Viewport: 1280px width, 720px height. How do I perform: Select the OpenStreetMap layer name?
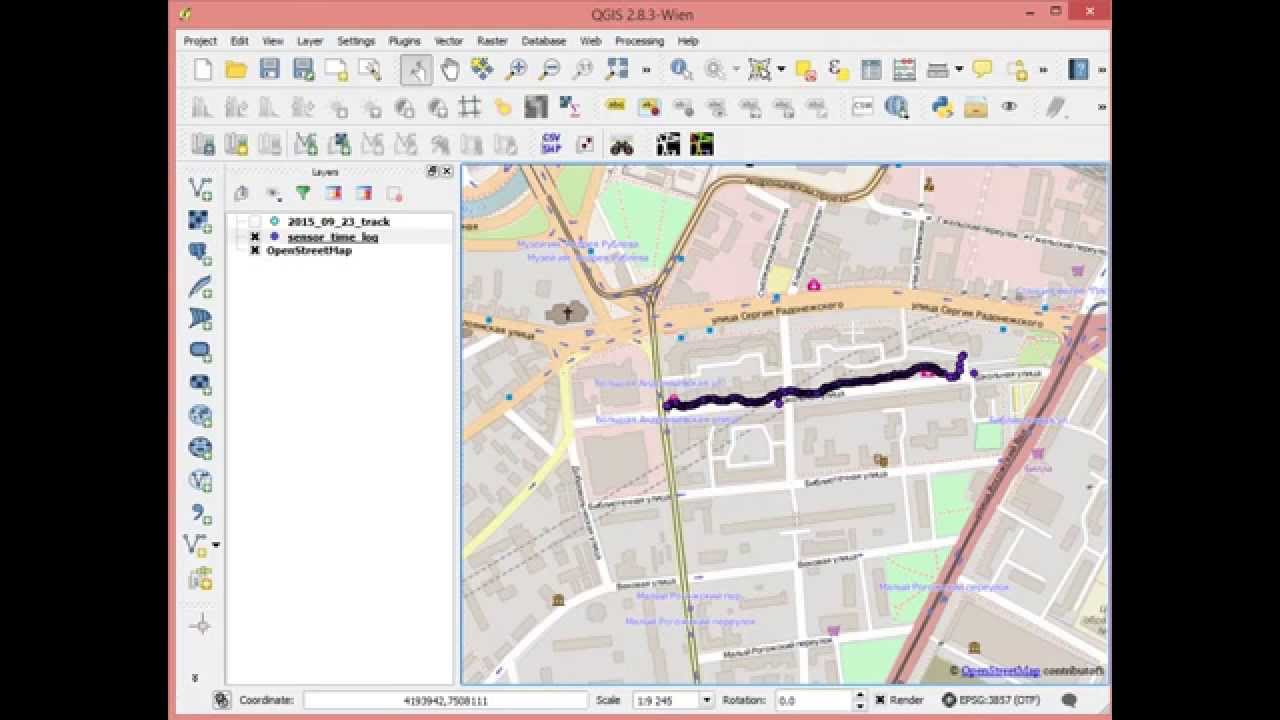pyautogui.click(x=309, y=251)
